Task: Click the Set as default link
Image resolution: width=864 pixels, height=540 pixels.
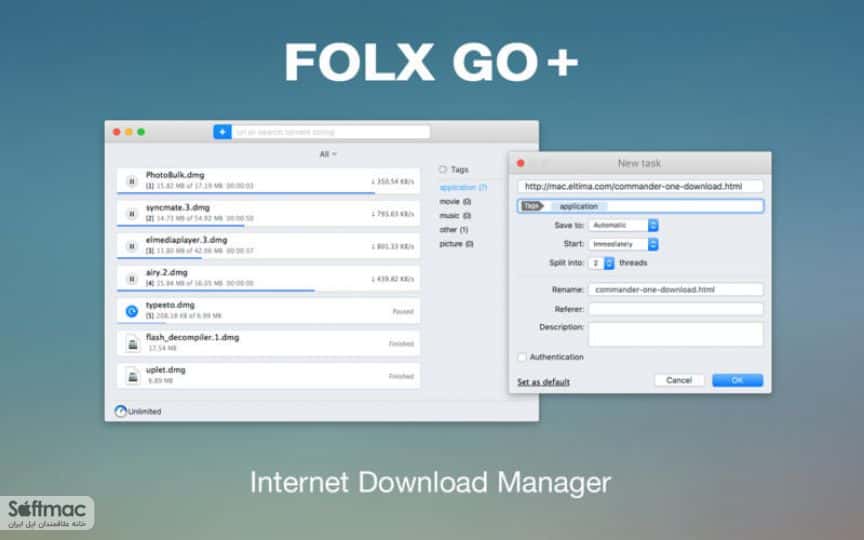Action: [x=543, y=382]
